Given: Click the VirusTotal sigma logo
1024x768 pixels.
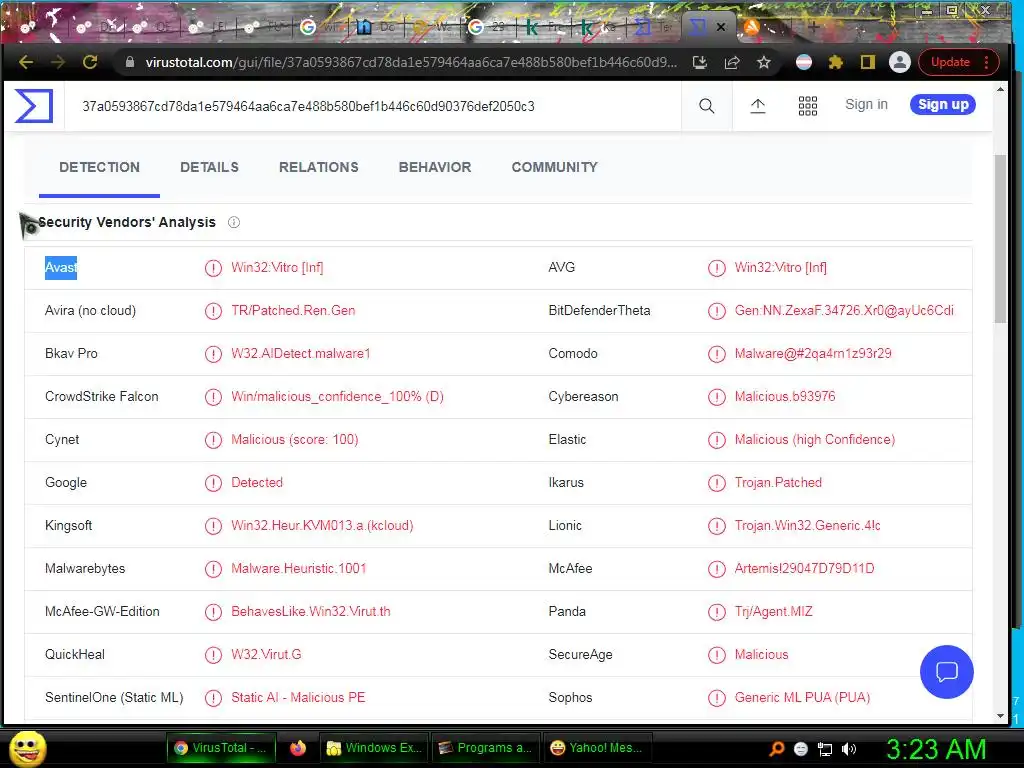Looking at the screenshot, I should pos(33,106).
